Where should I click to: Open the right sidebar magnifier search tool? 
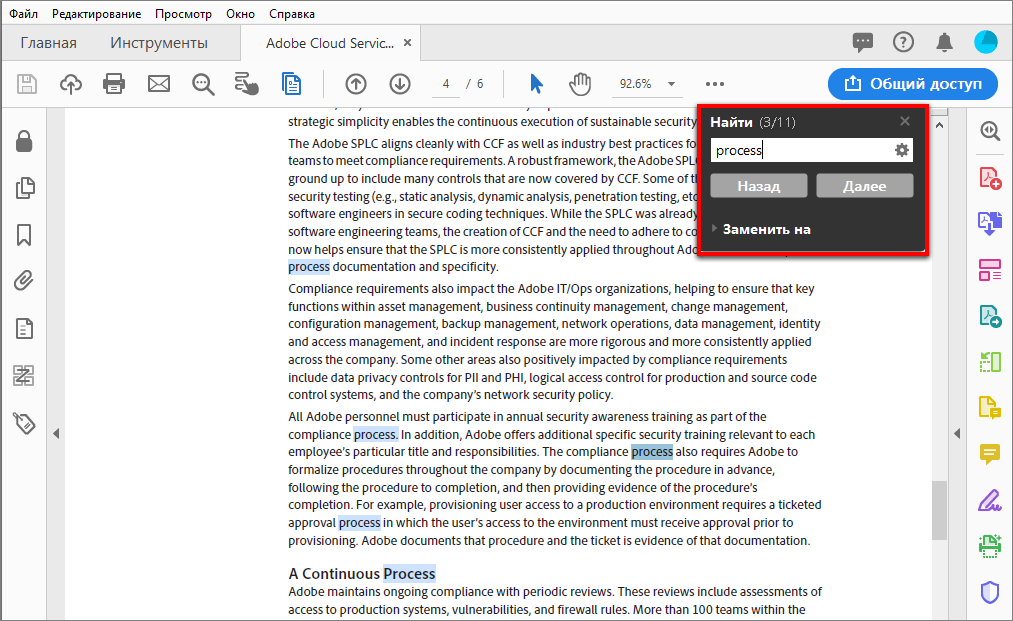(x=990, y=131)
